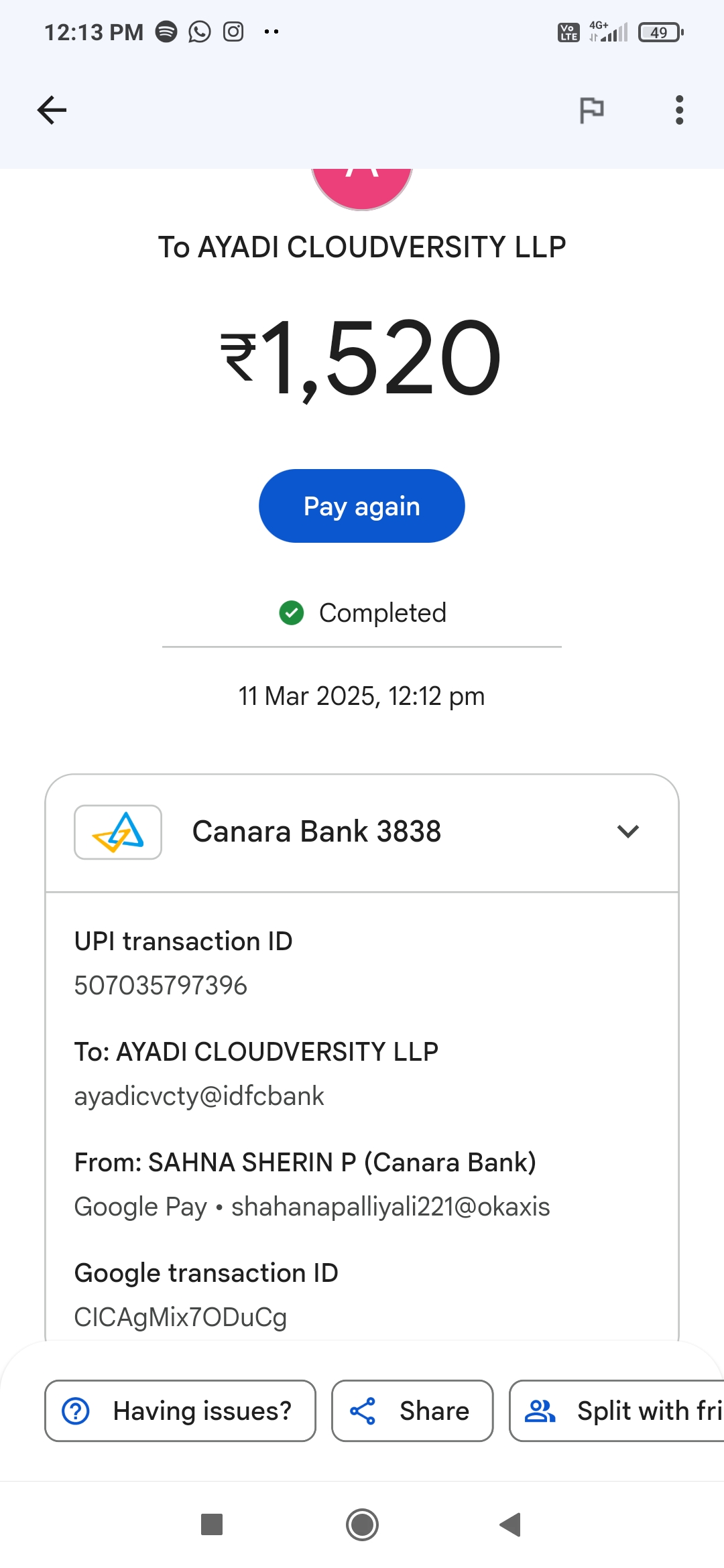
Task: Tap the report flag icon
Action: point(591,110)
